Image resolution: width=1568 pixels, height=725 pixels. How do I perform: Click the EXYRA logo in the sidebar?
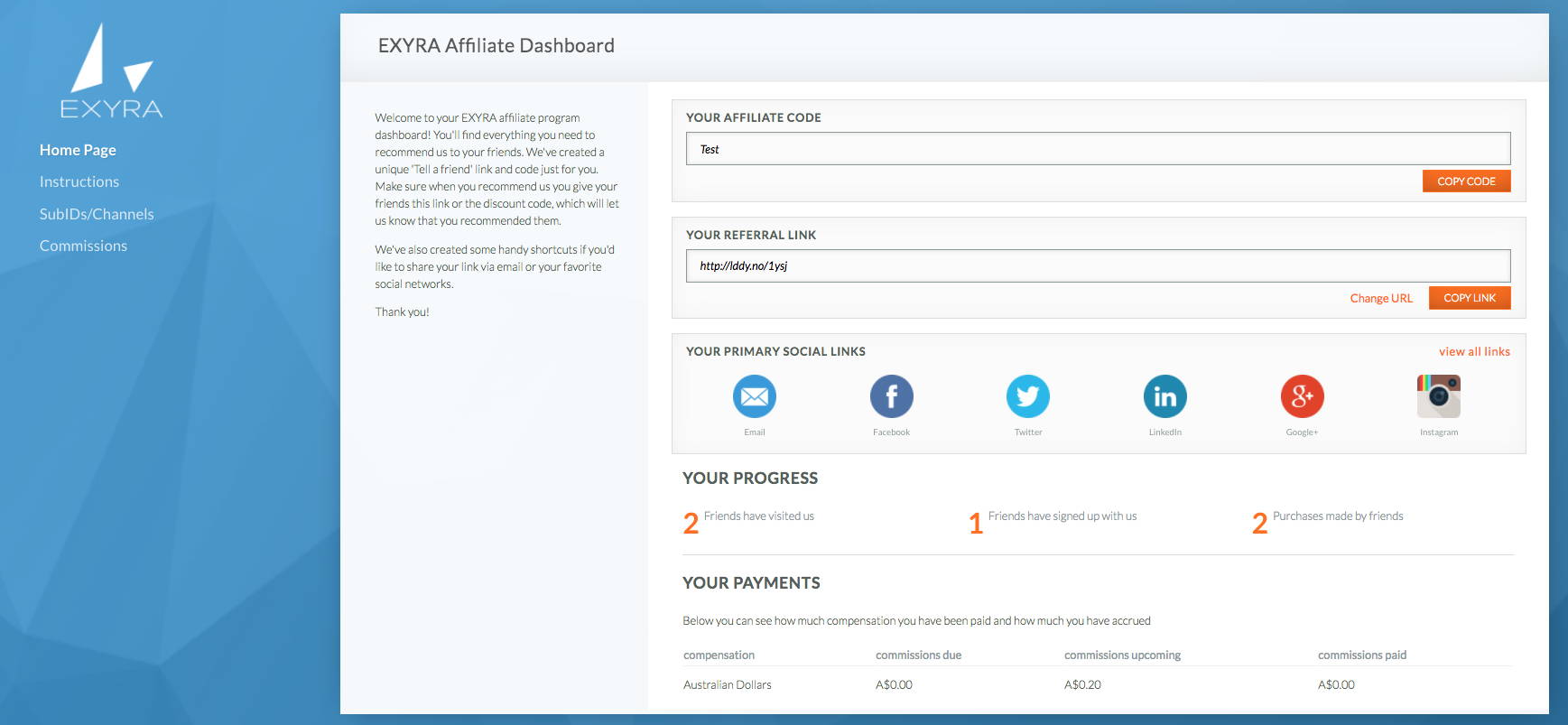tap(112, 71)
